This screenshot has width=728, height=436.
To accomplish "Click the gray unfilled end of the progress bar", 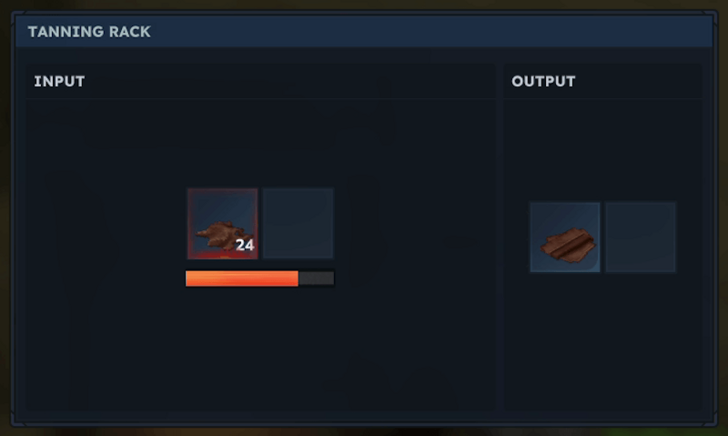I will [316, 279].
